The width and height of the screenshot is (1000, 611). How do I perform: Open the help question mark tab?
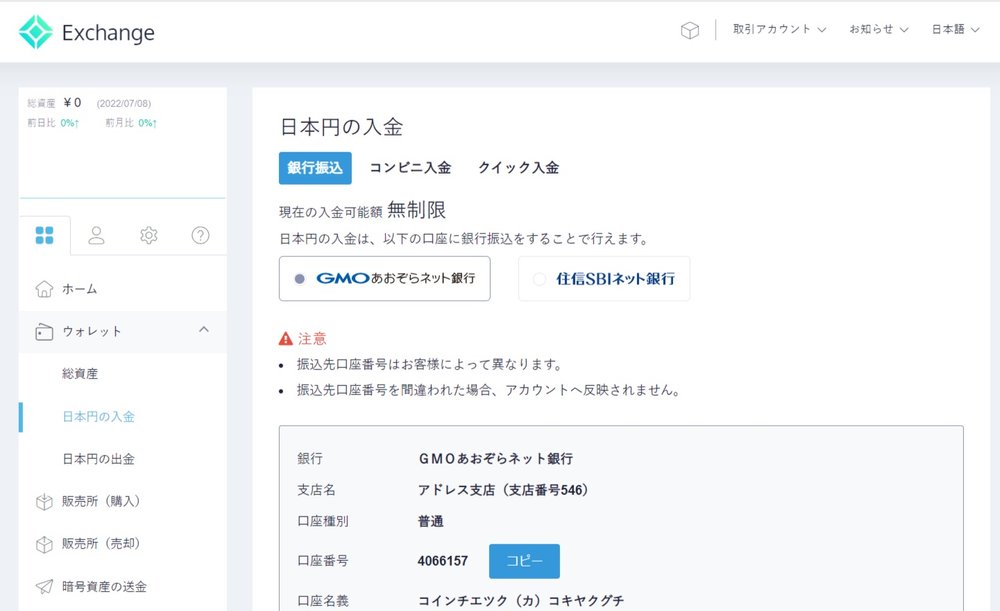pos(200,235)
